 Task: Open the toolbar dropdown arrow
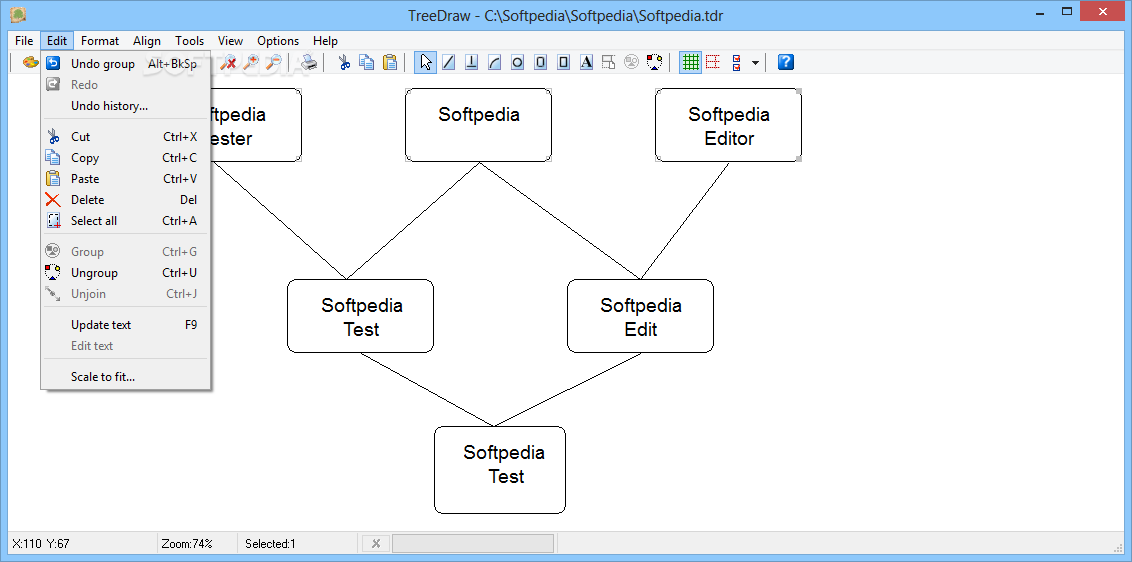(755, 63)
